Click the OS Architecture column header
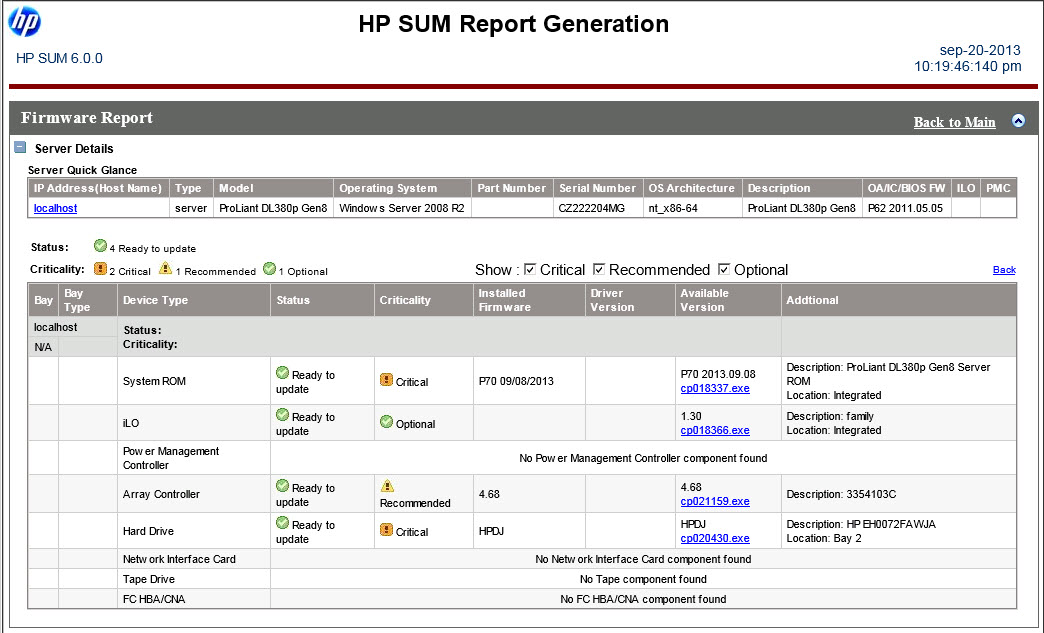Screen dimensions: 1044x633 click(x=692, y=188)
